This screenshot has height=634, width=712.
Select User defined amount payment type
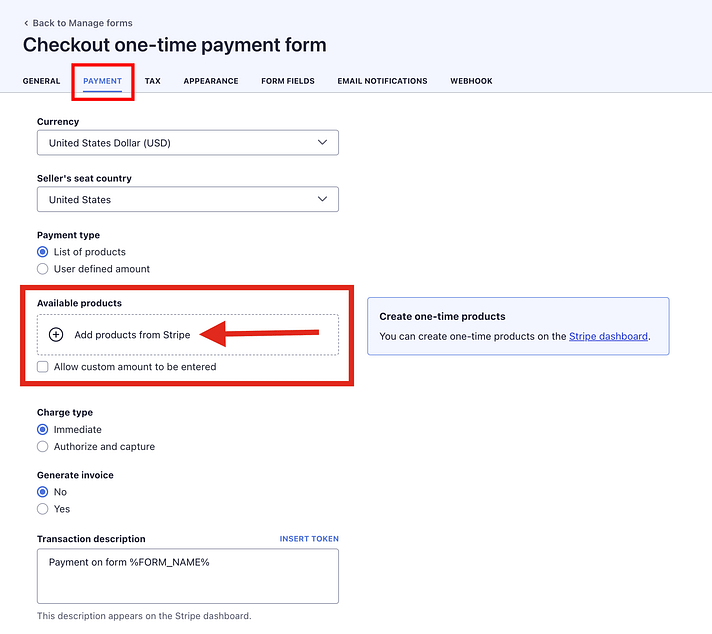click(x=43, y=269)
